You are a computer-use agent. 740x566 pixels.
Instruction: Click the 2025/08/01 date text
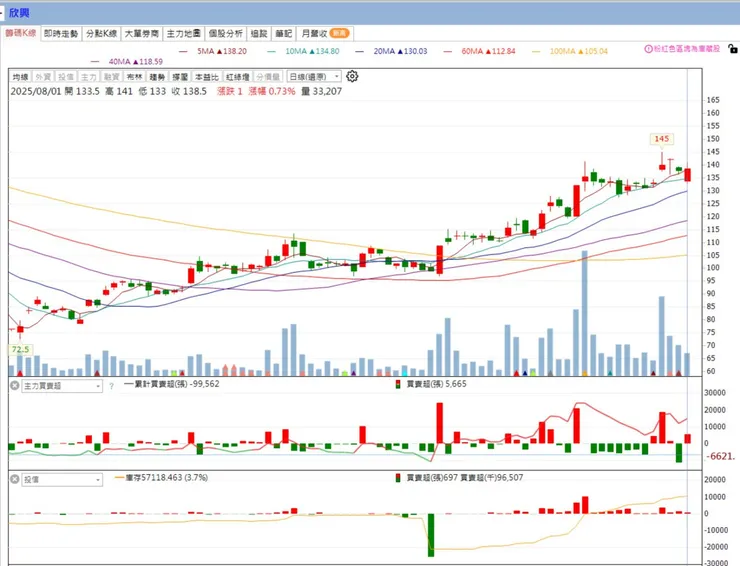pos(36,91)
